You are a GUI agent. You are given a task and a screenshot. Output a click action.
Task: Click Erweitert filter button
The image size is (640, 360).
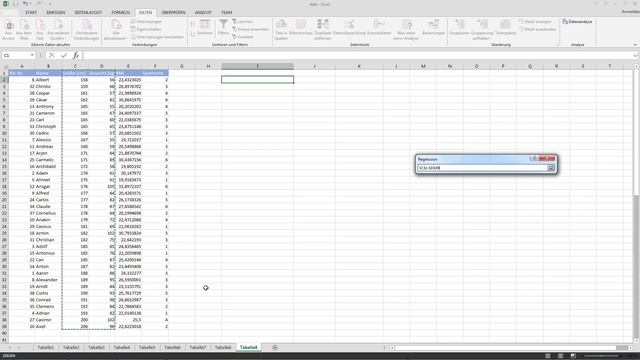(x=243, y=37)
